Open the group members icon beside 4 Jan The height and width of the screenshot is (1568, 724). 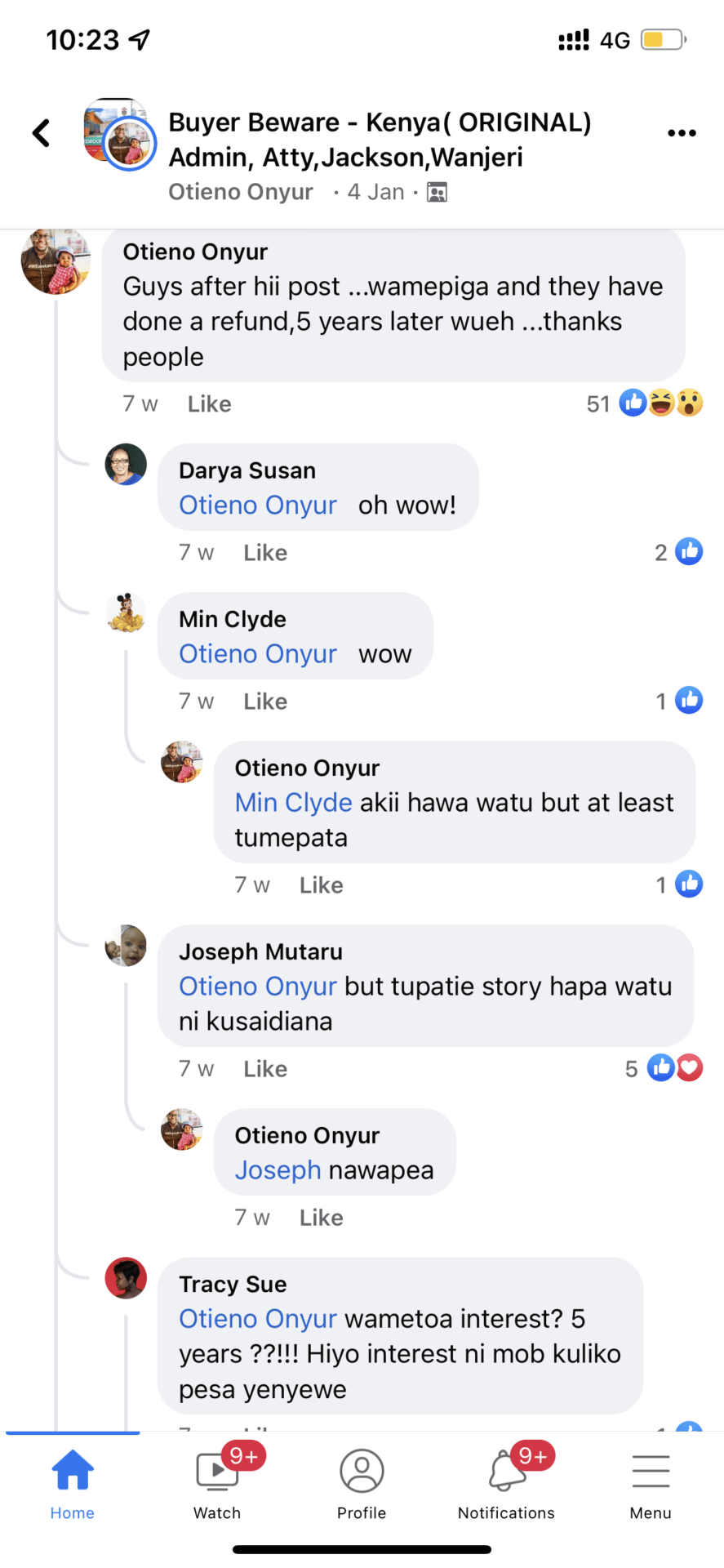tap(438, 193)
